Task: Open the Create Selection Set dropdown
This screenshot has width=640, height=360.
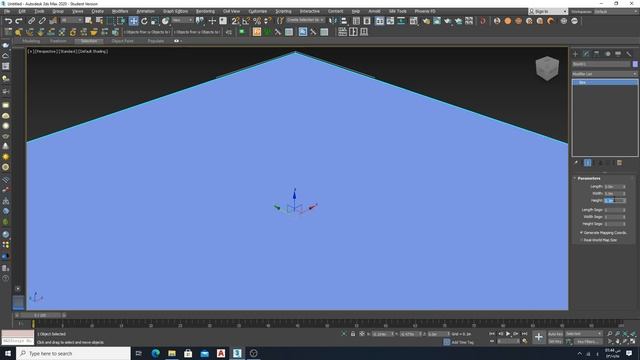Action: tap(305, 20)
